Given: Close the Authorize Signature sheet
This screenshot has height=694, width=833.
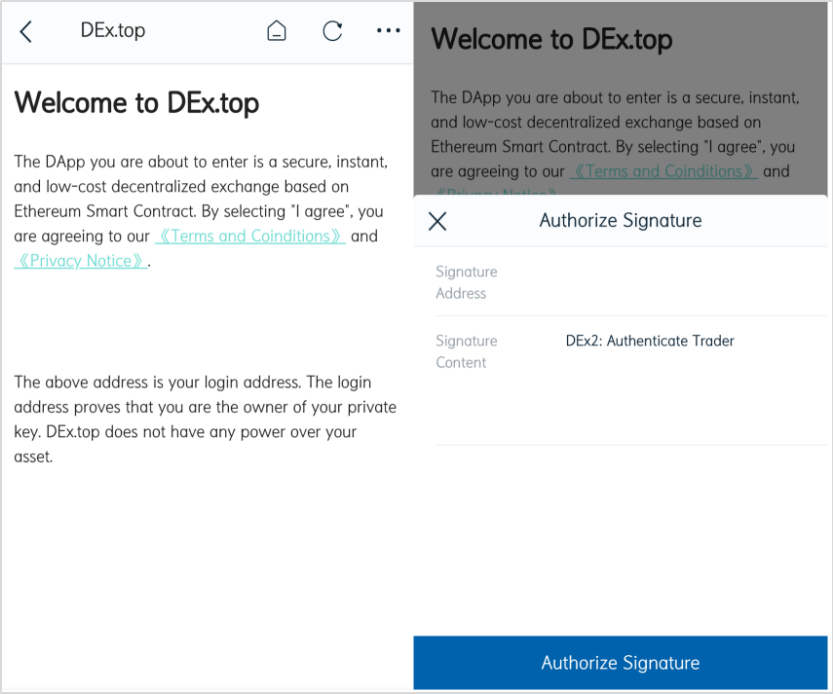Looking at the screenshot, I should [x=437, y=221].
